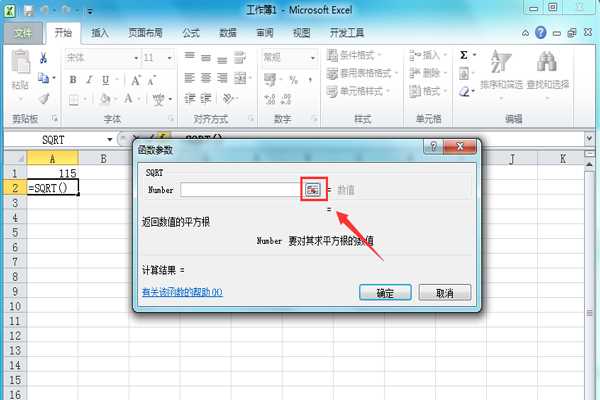Open the font size dropdown
This screenshot has width=600, height=400.
point(170,58)
